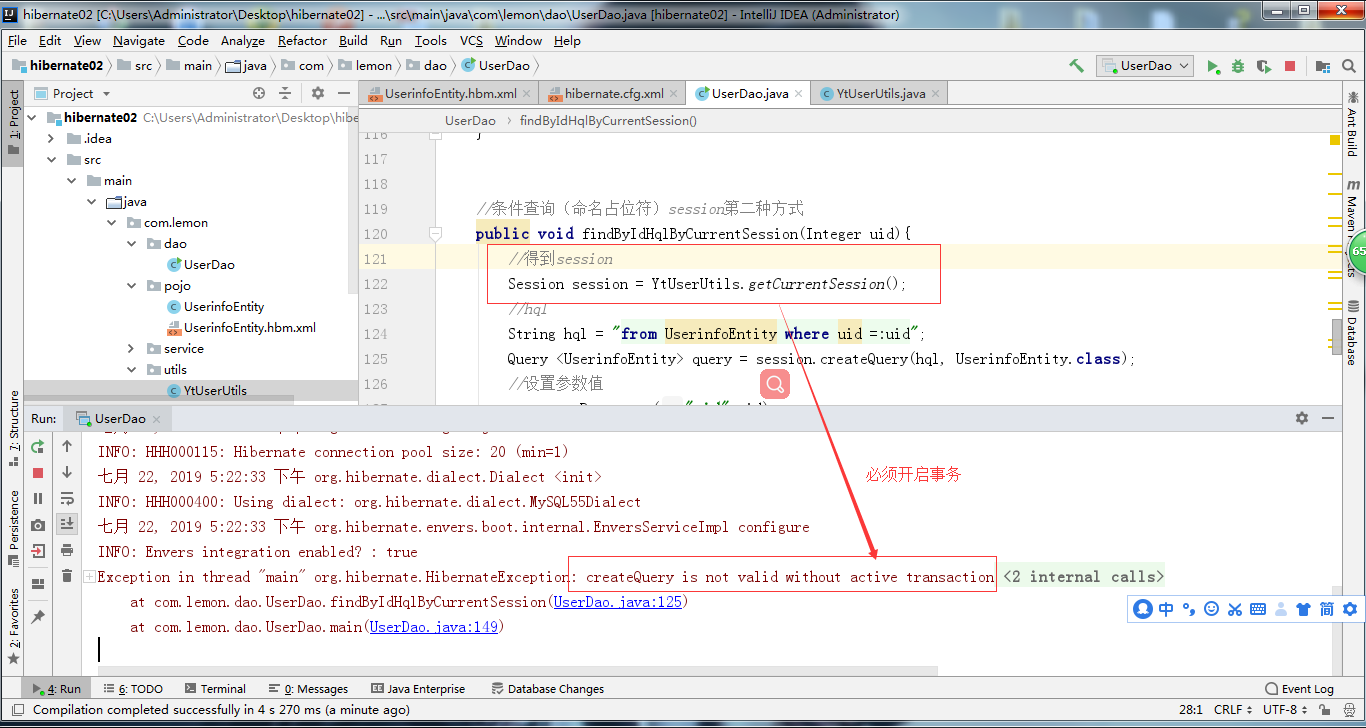The image size is (1366, 728).
Task: Run UserDao with Coverage icon
Action: pos(1263,65)
